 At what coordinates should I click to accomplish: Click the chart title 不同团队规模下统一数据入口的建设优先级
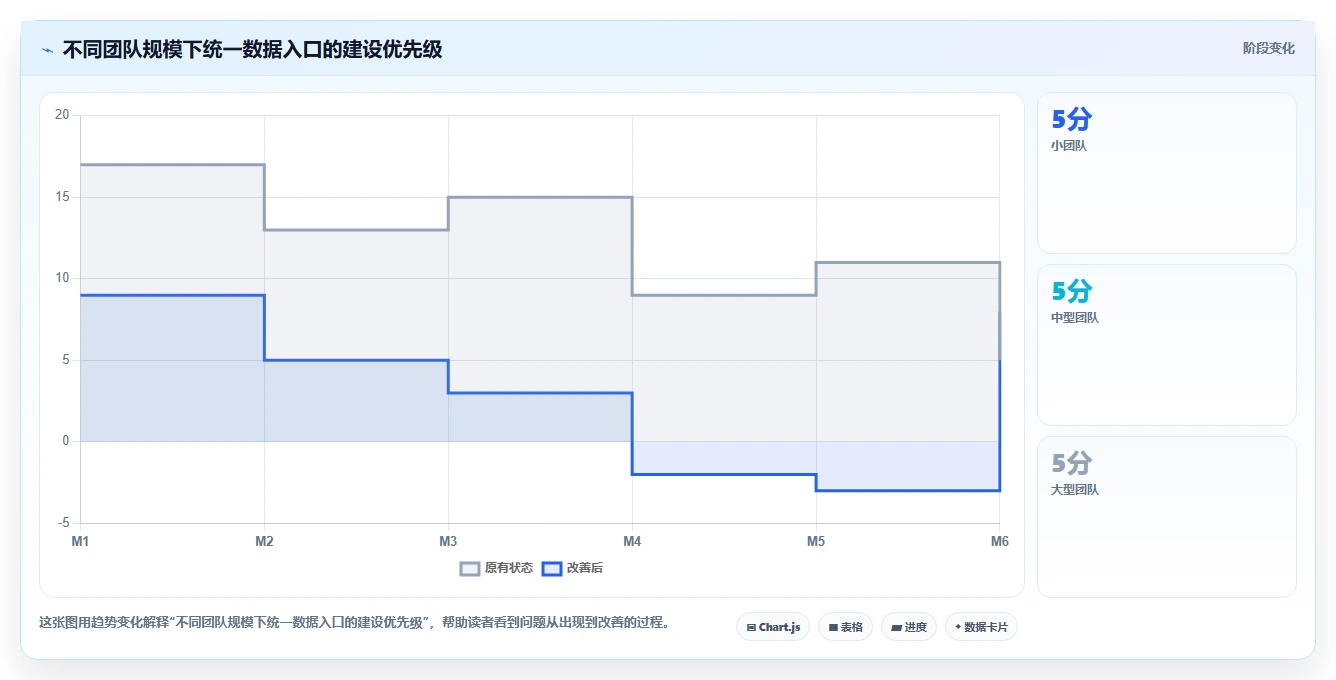pos(252,49)
